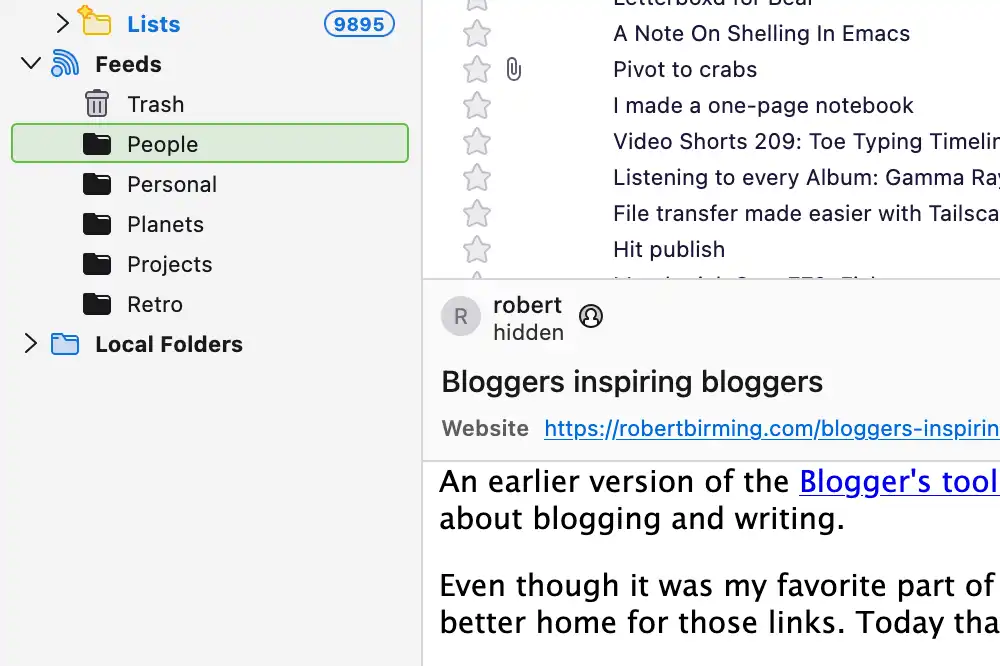Click the Retro folder icon
Viewport: 1000px width, 666px height.
coord(97,304)
